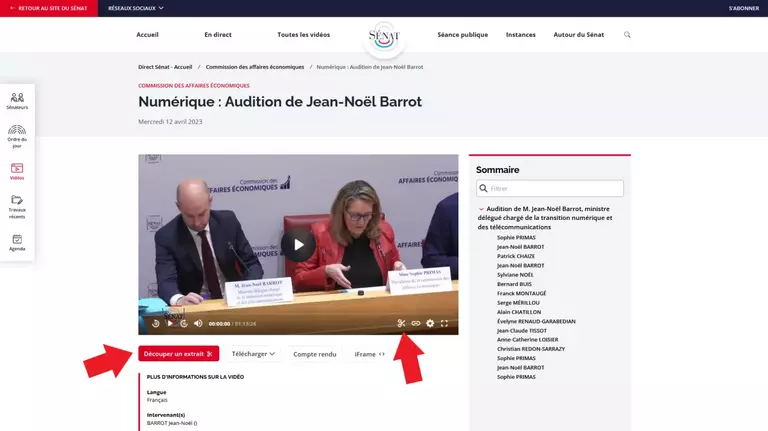Enter fullscreen video mode
The width and height of the screenshot is (768, 431).
tap(445, 323)
